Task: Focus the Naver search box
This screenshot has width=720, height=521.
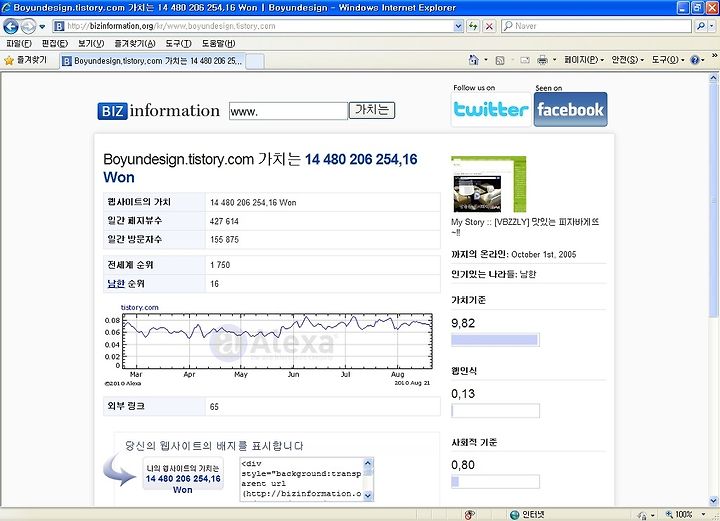Action: tap(596, 26)
